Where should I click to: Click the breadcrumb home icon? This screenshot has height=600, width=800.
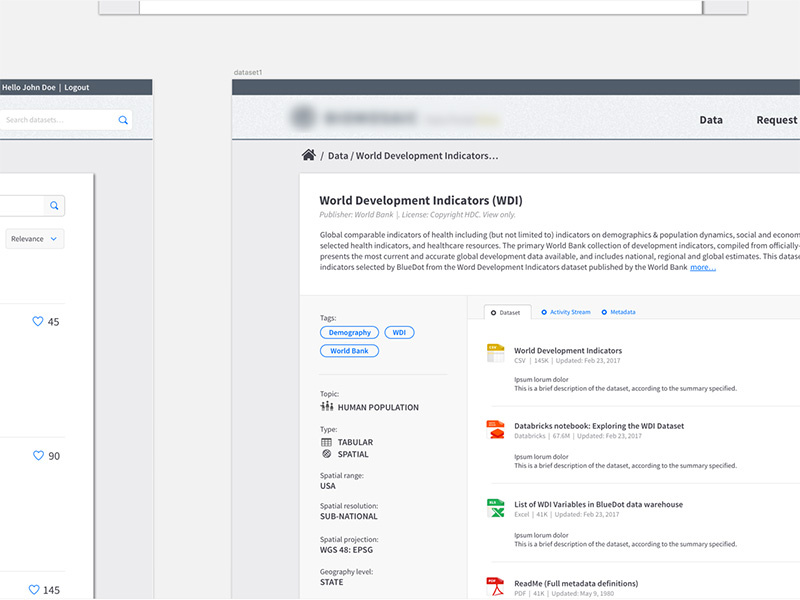pos(310,155)
